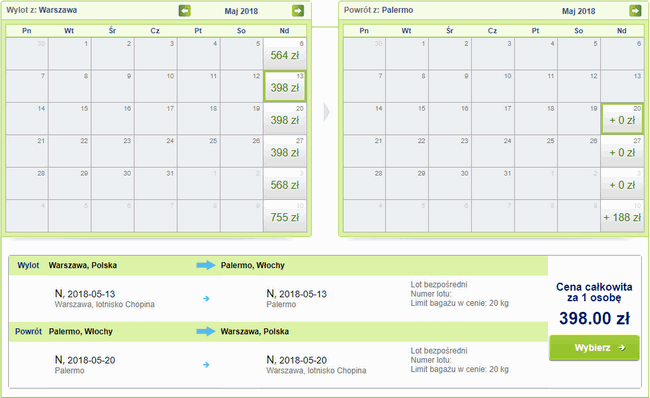Click return 'Lot bezpośredni' text
The image size is (650, 398).
click(439, 351)
